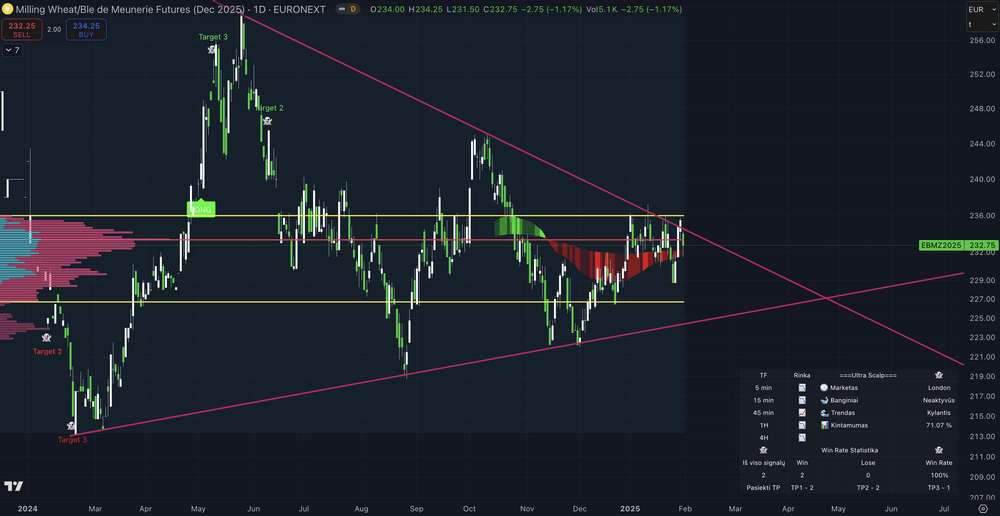Click the EBMZ2025 232.75 price label

959,245
